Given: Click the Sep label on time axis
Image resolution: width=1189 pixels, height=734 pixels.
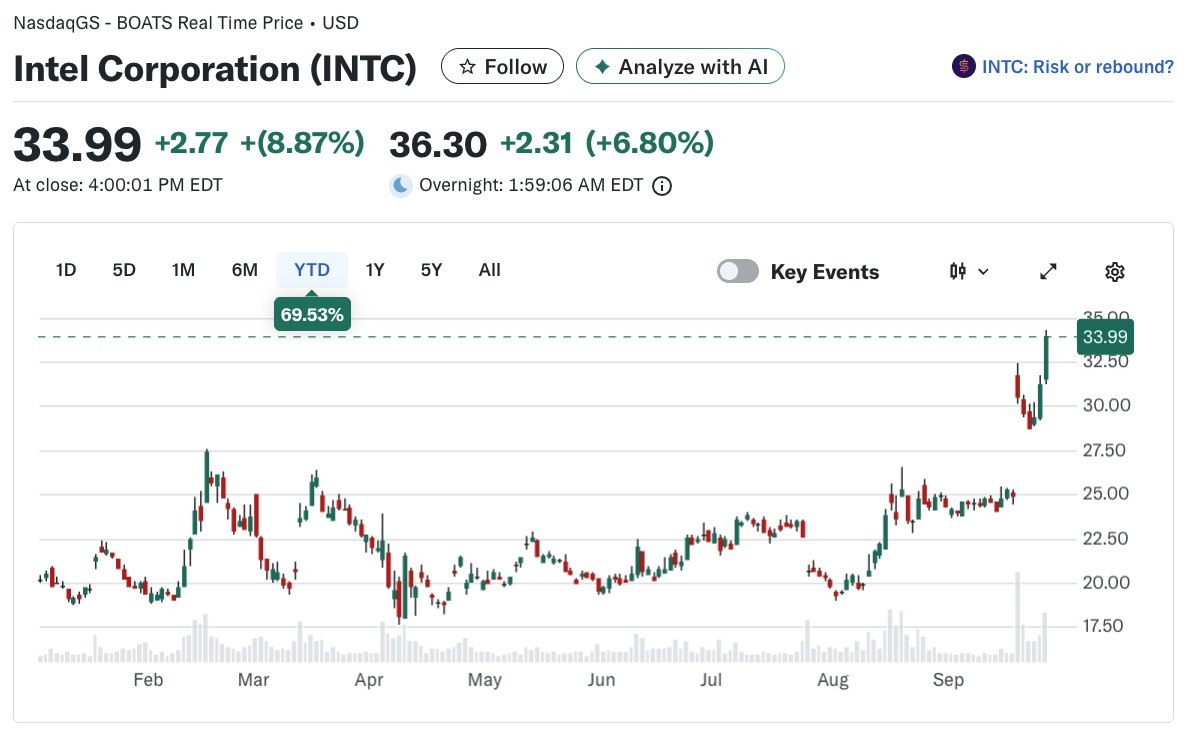Looking at the screenshot, I should [948, 679].
